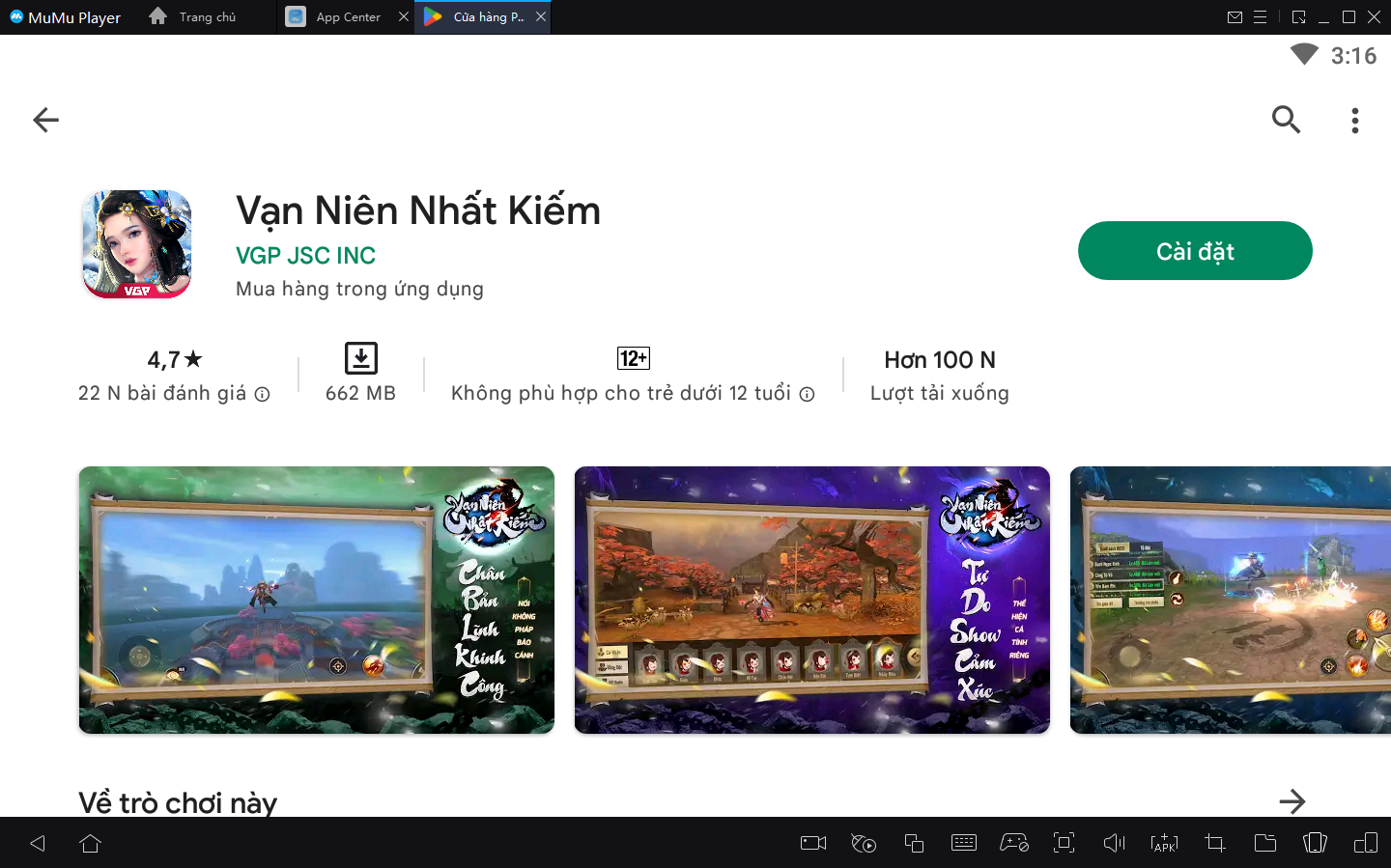Install Vạn Niên Nhất Kiếm with Cài đặt
The image size is (1391, 868).
click(x=1194, y=251)
